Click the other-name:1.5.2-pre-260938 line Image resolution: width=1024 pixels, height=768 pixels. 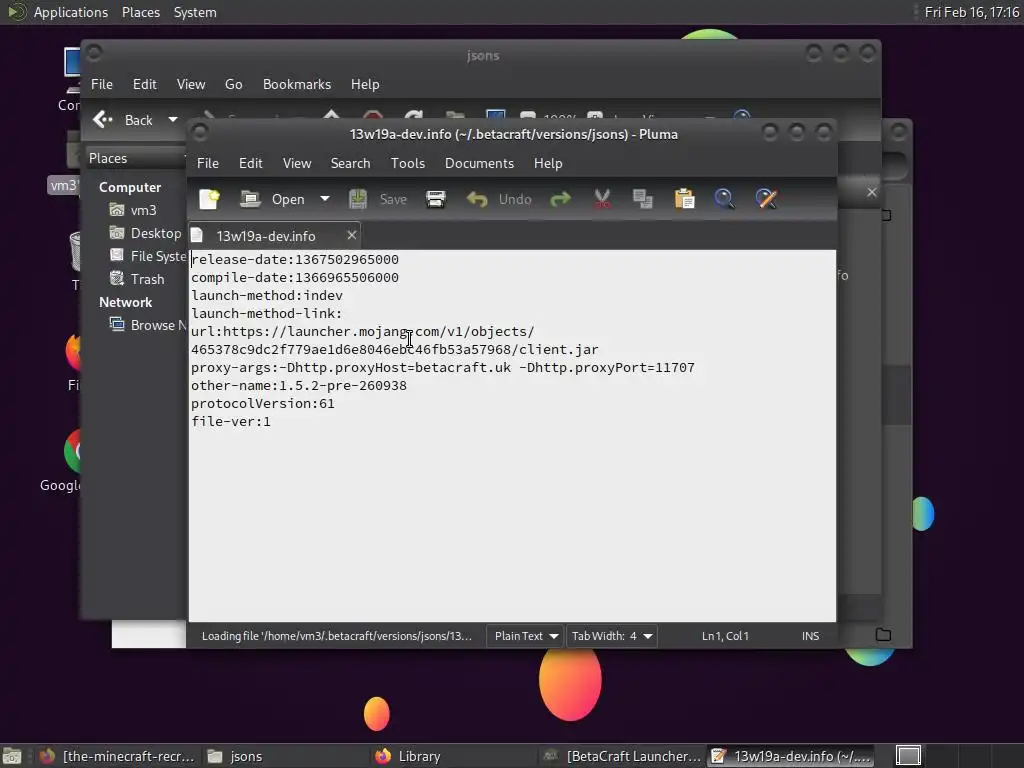[x=298, y=386]
